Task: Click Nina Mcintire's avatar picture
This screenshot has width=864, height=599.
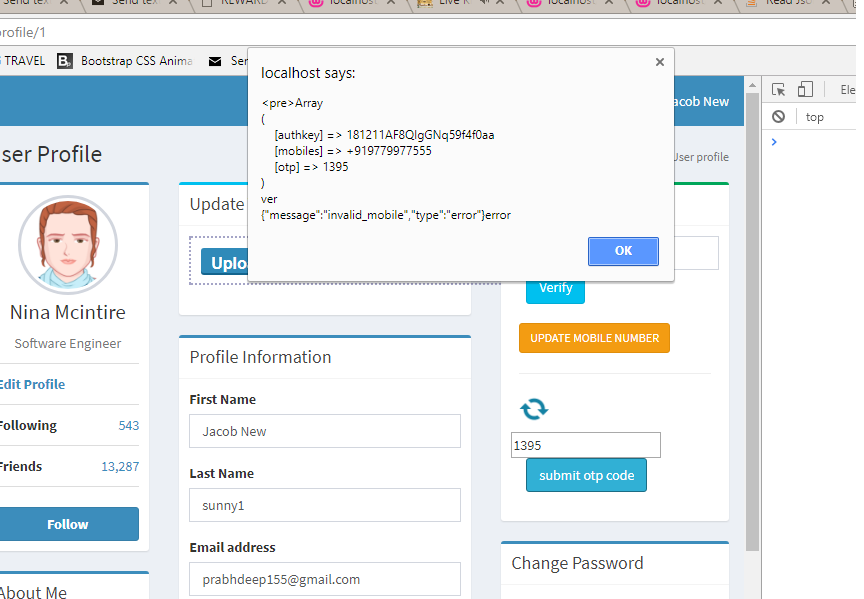Action: click(68, 245)
